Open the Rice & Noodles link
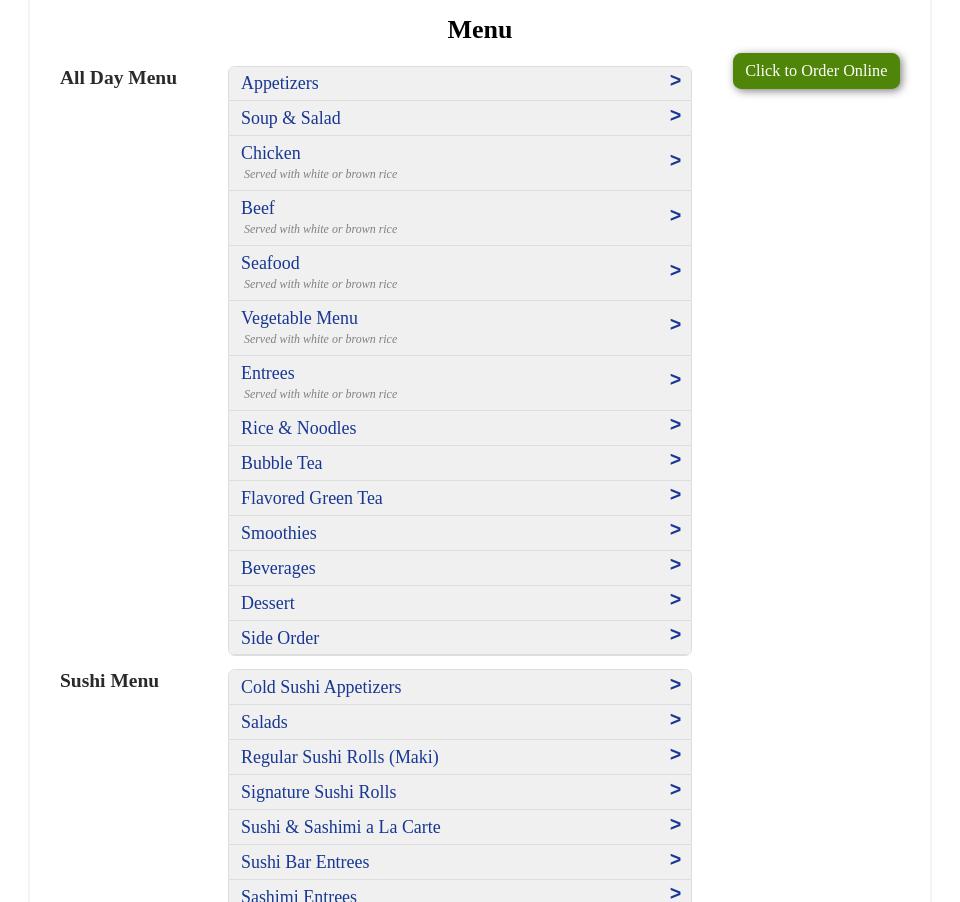Viewport: 960px width, 902px height. pos(298,428)
